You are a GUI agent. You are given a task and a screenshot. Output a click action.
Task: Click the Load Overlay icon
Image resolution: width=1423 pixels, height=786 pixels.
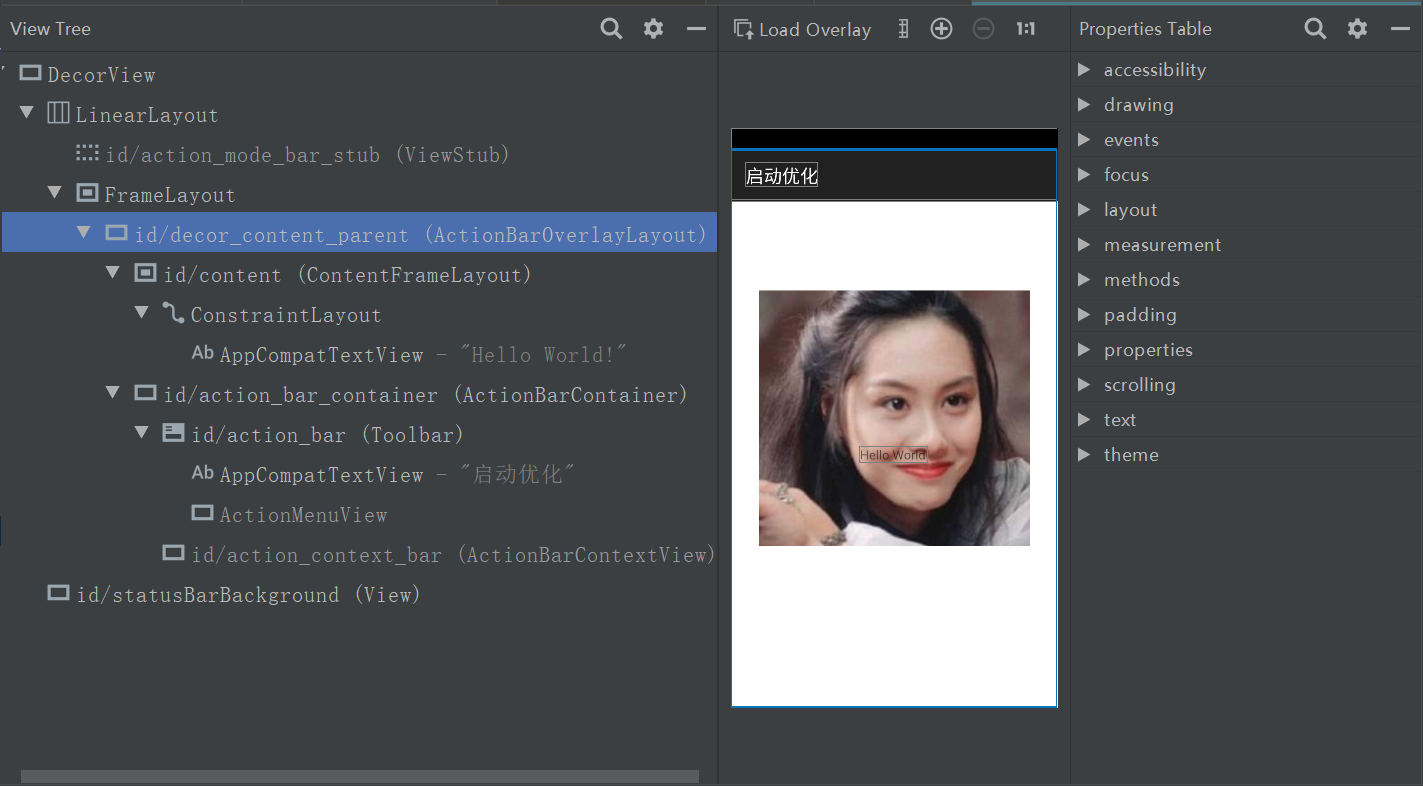(743, 30)
